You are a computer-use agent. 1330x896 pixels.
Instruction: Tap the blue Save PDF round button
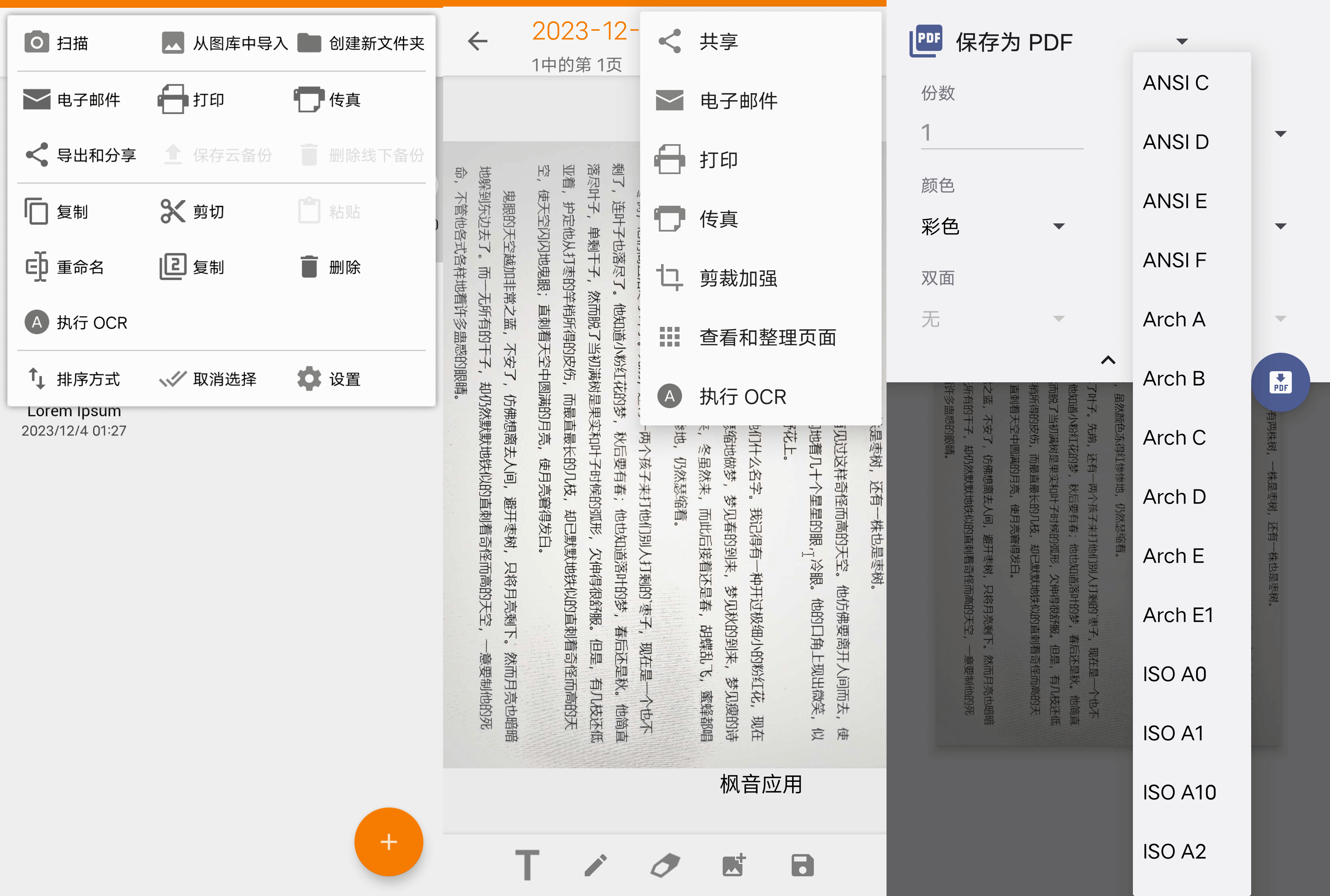click(1280, 382)
